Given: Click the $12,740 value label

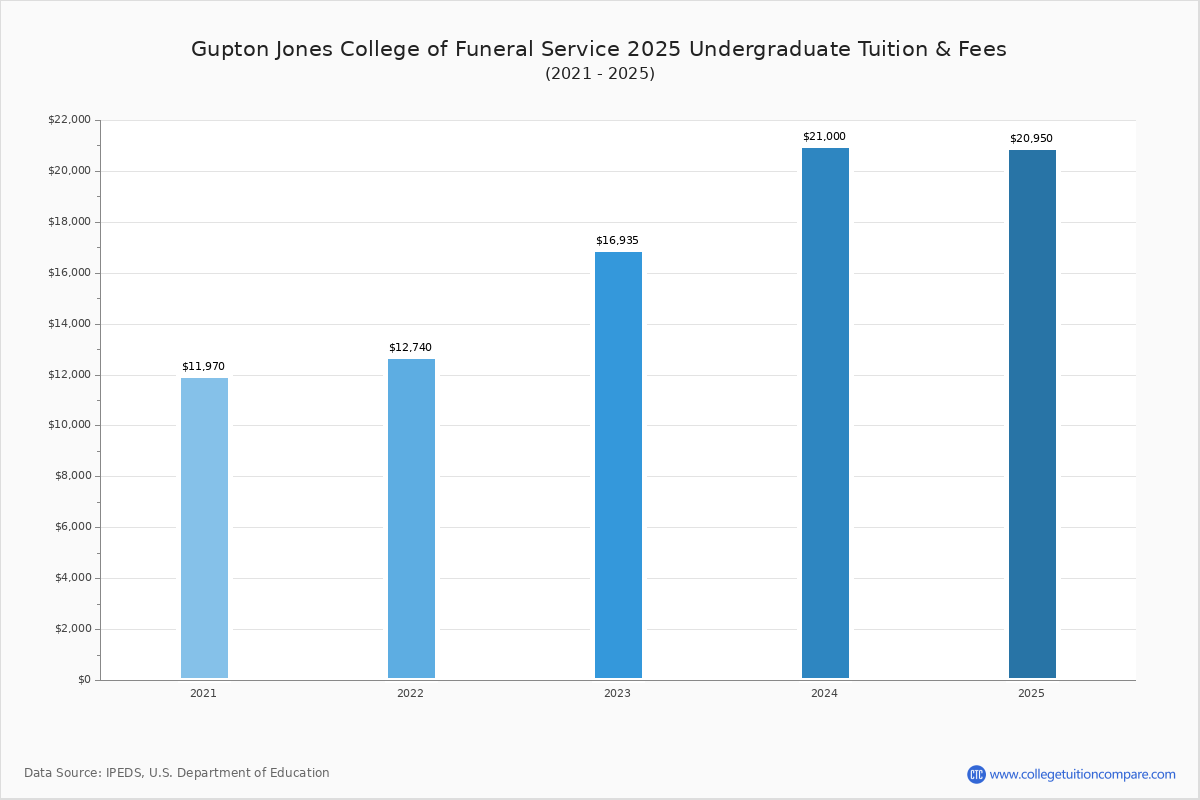Looking at the screenshot, I should pos(410,347).
